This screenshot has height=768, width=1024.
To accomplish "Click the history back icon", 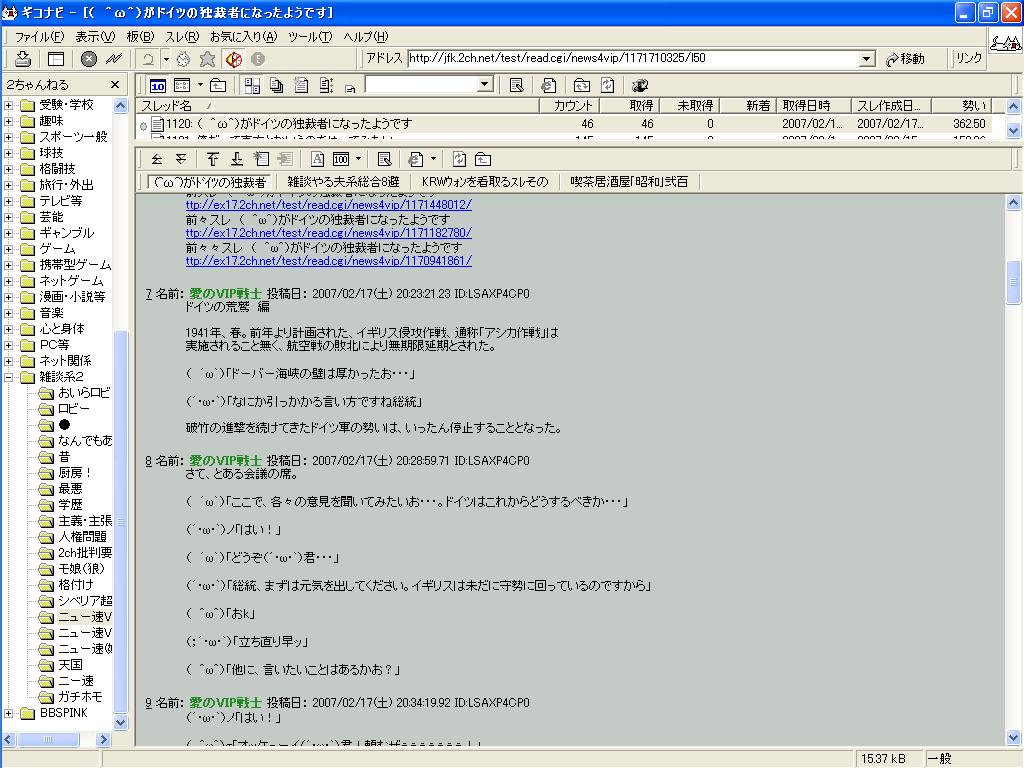I will click(148, 59).
